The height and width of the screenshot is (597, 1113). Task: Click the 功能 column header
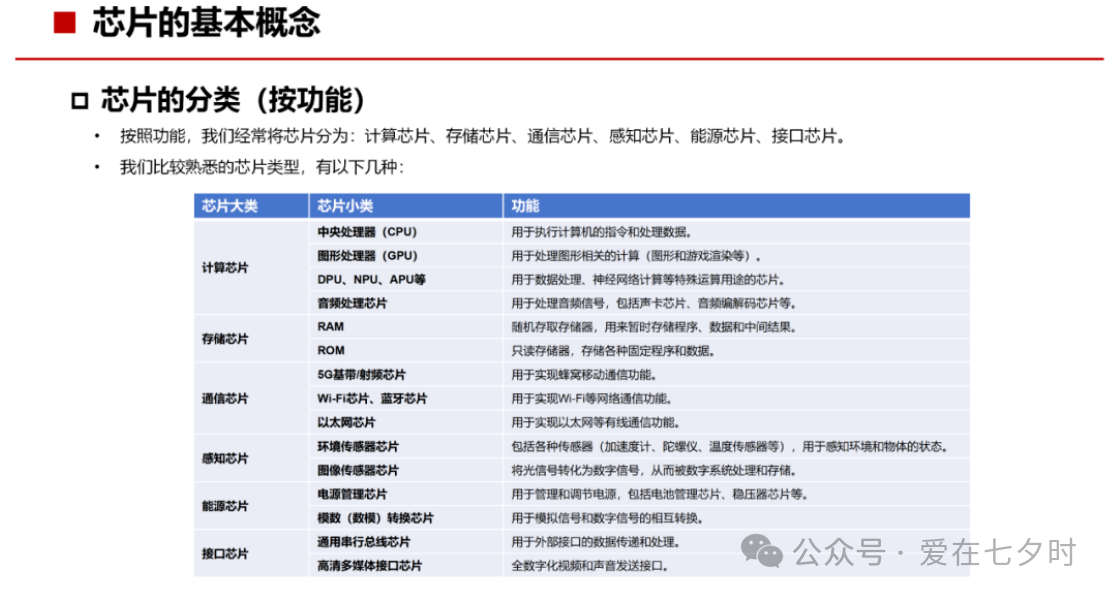pos(526,206)
